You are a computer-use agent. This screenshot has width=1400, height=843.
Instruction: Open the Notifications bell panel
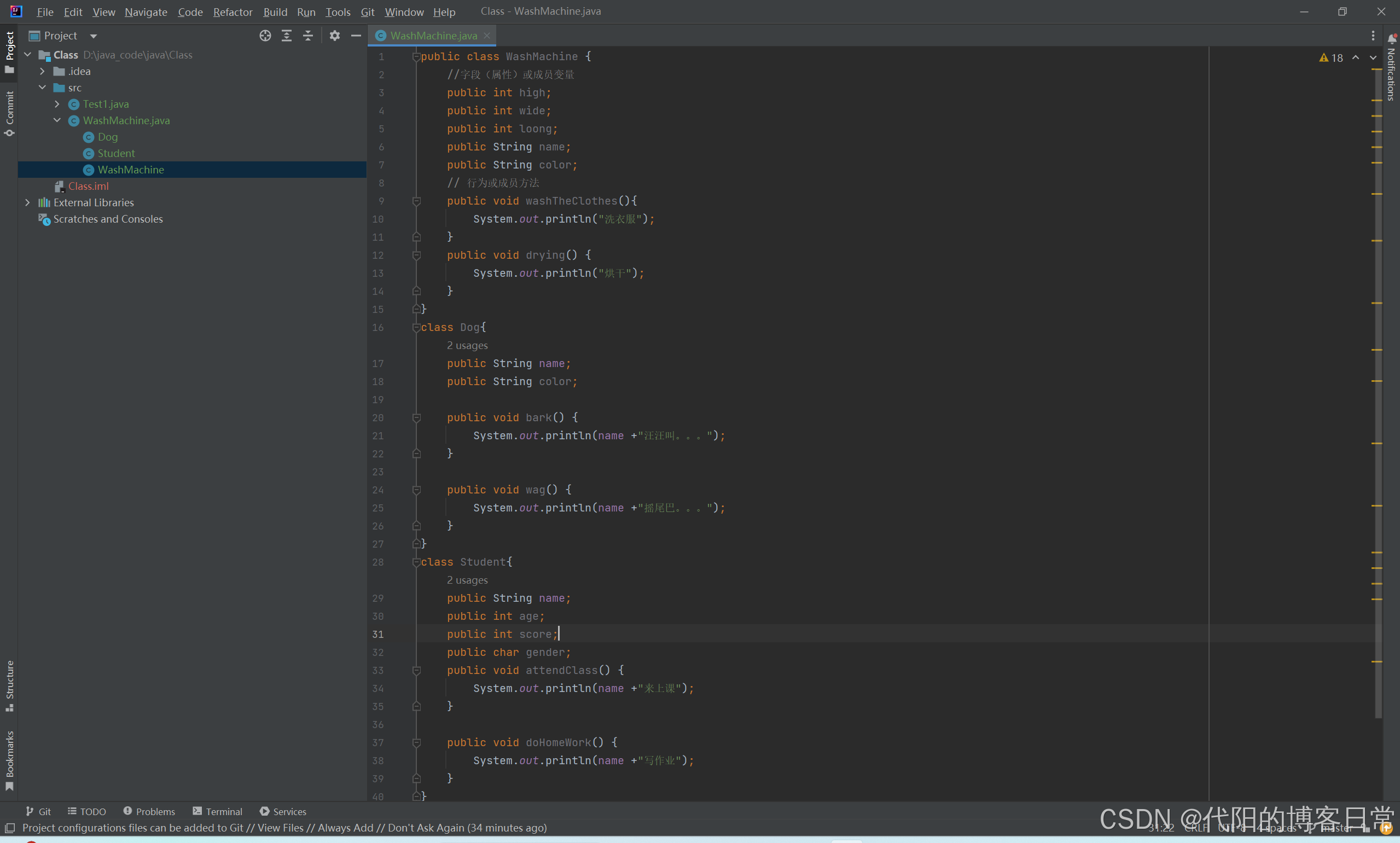(x=1391, y=39)
